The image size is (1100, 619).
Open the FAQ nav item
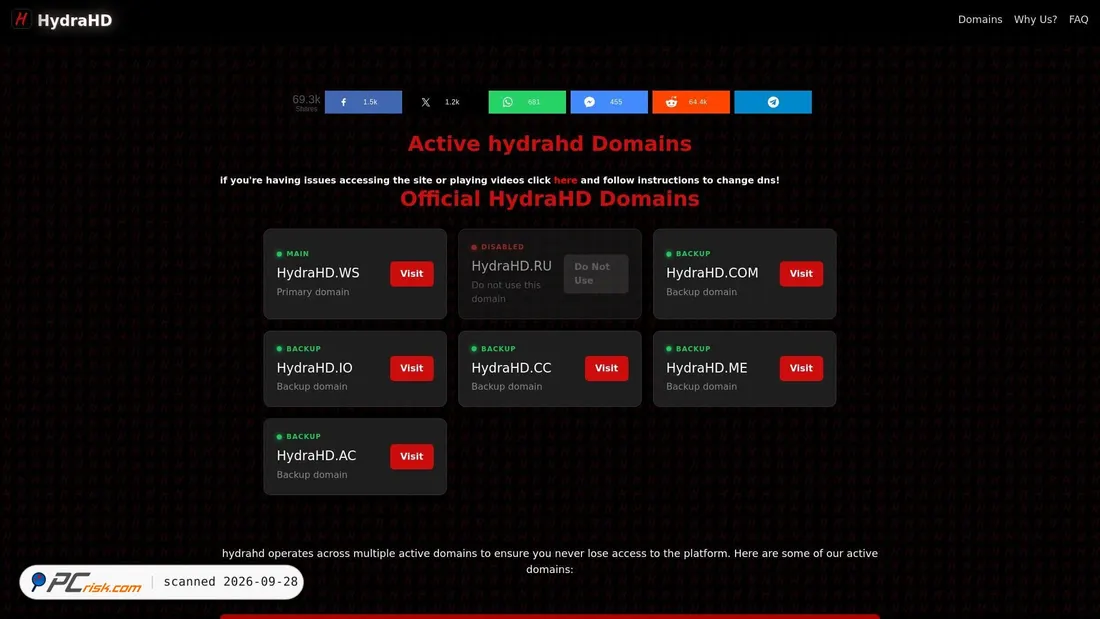[1078, 20]
